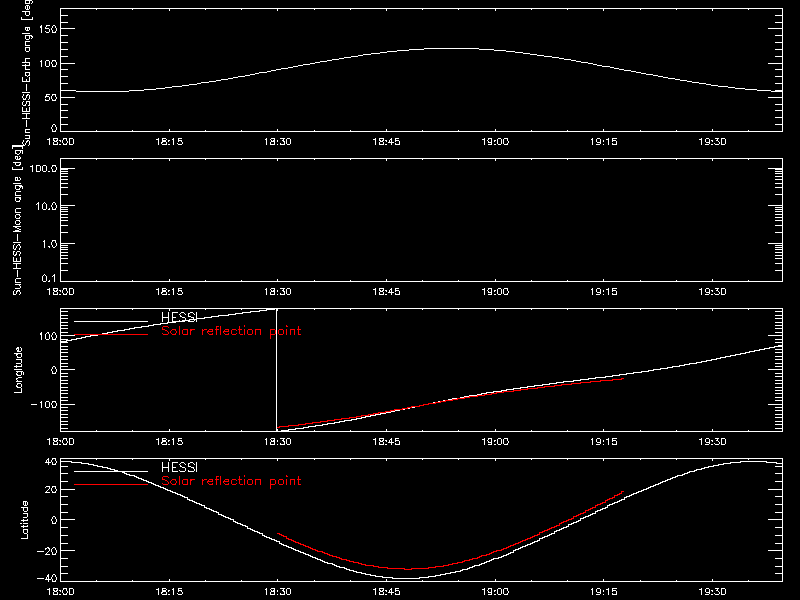800x600 pixels.
Task: Click '18:45' label below Earth angle plot
Action: (386, 141)
